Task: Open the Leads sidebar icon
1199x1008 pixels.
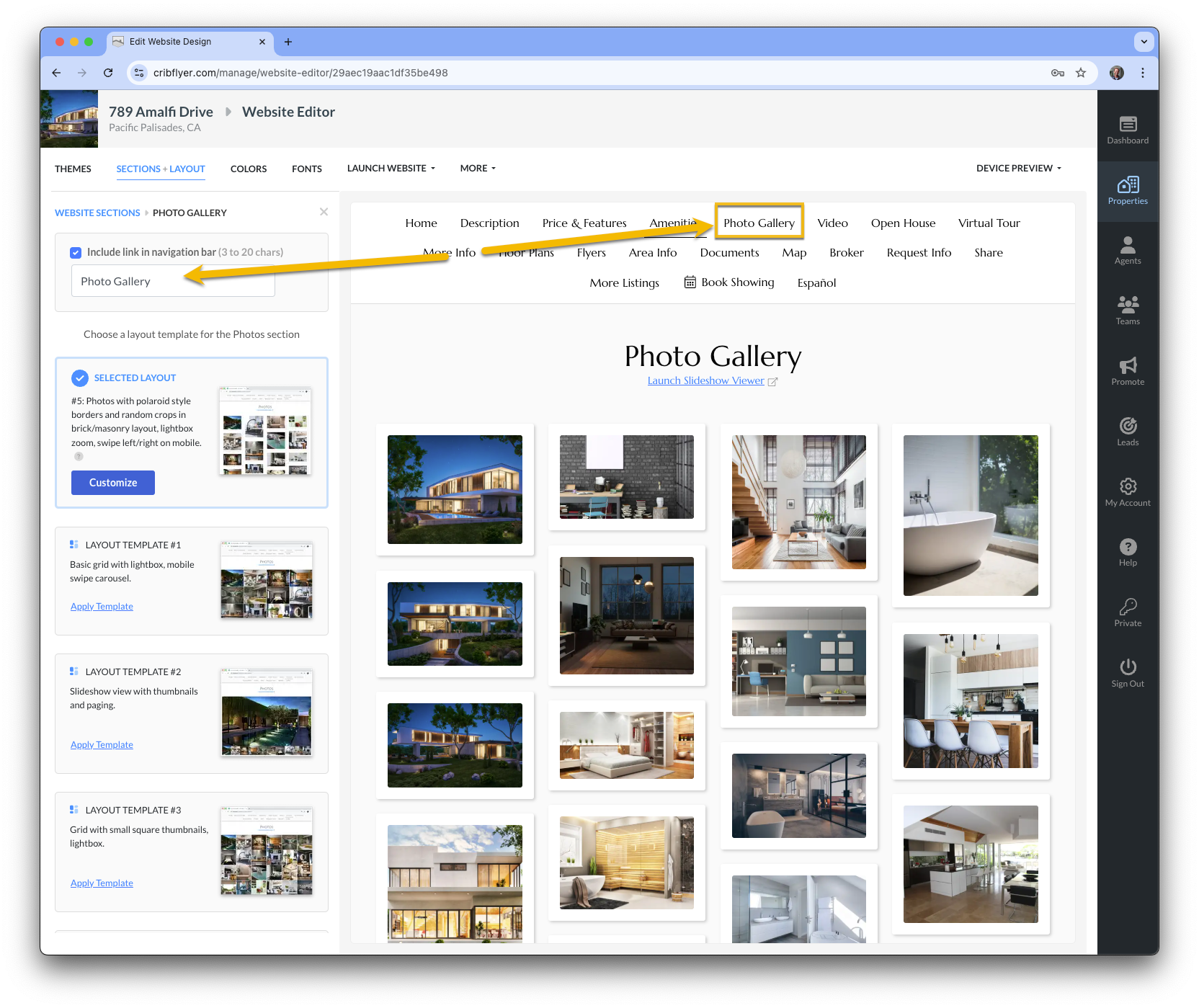Action: point(1128,432)
